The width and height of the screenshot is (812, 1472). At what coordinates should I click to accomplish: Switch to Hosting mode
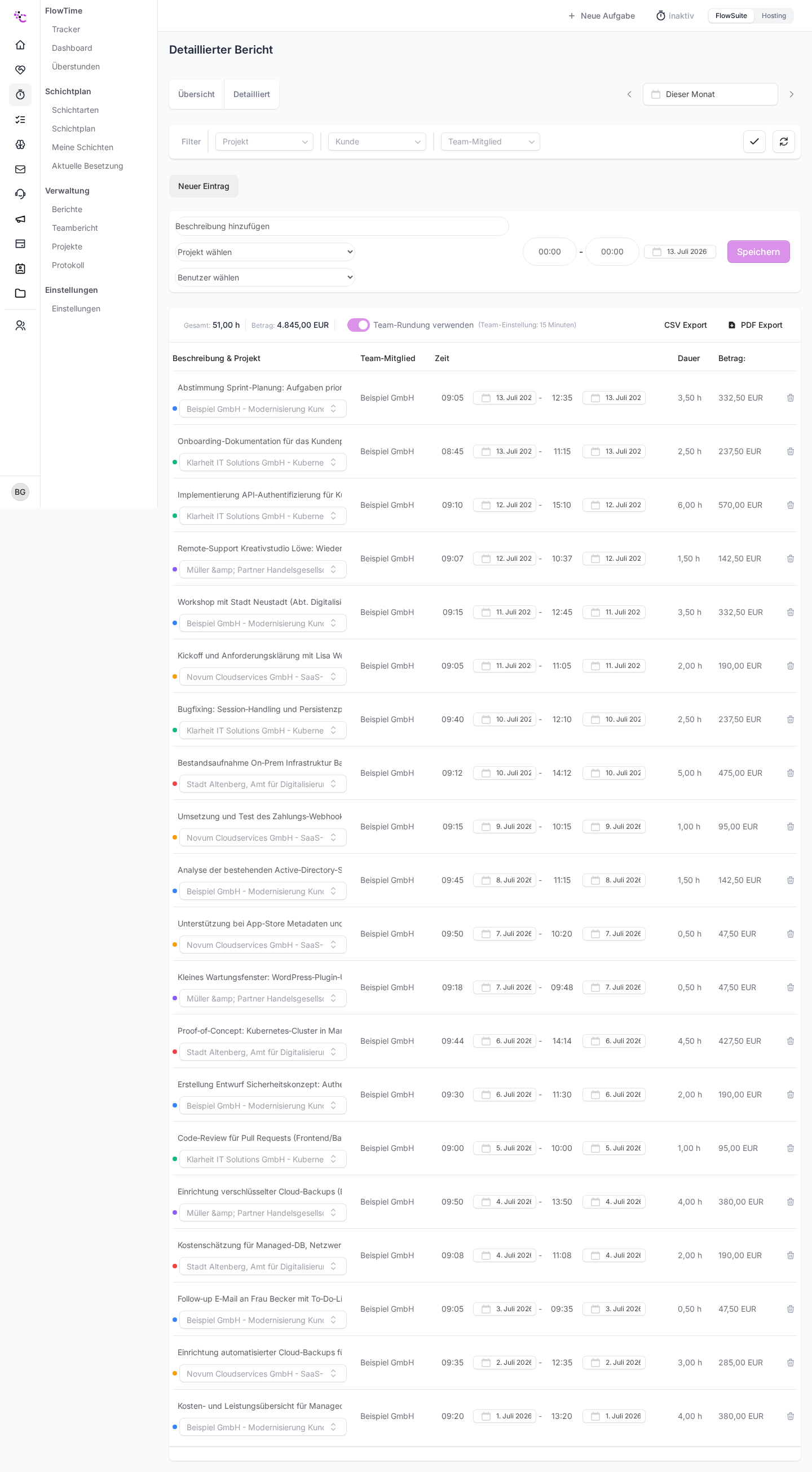[774, 16]
